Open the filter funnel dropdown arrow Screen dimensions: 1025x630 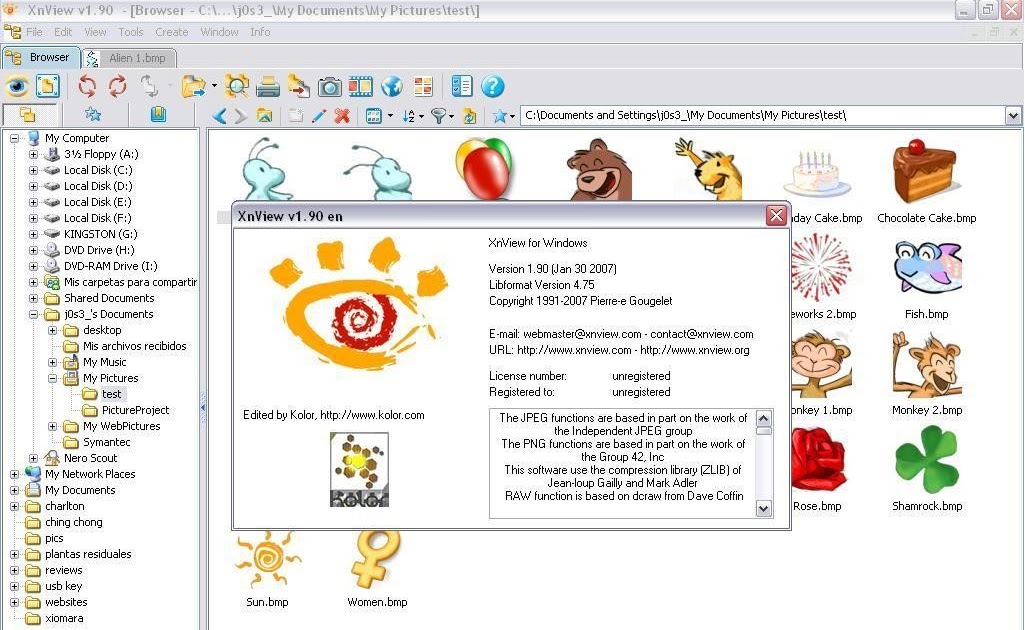coord(451,116)
